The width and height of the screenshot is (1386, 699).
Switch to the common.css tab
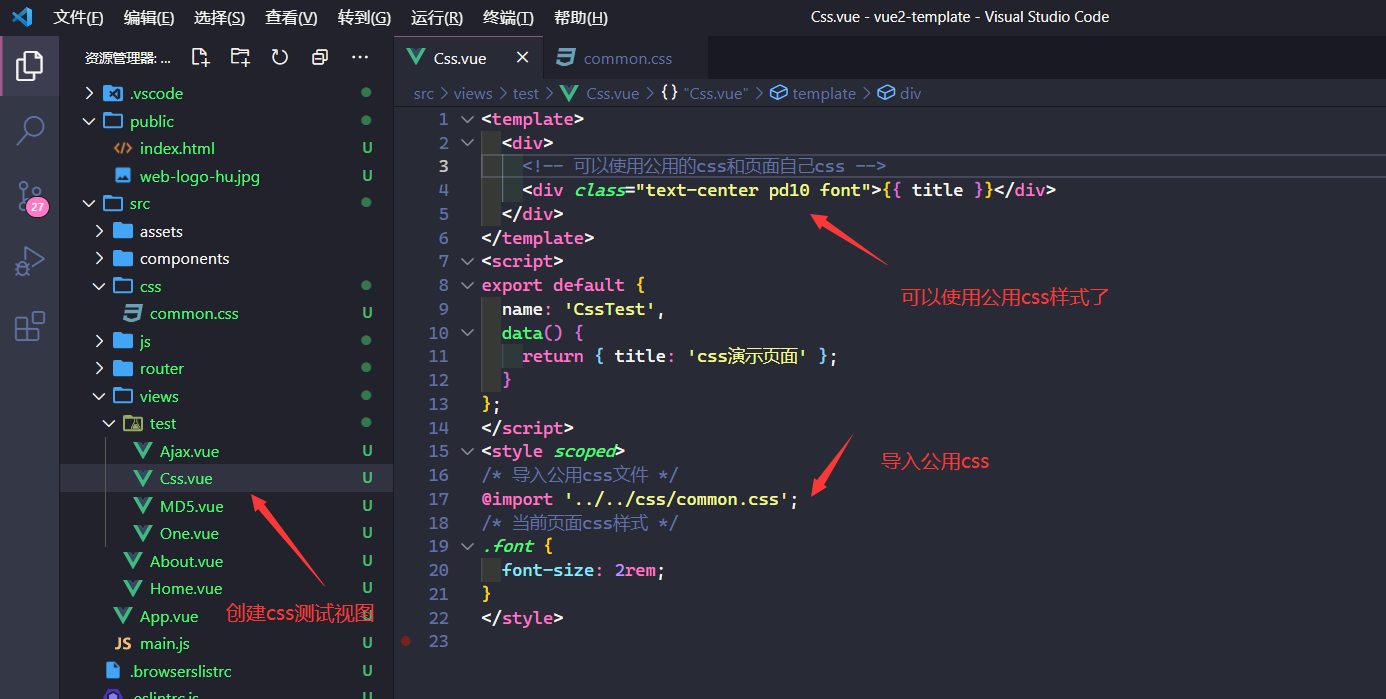627,58
